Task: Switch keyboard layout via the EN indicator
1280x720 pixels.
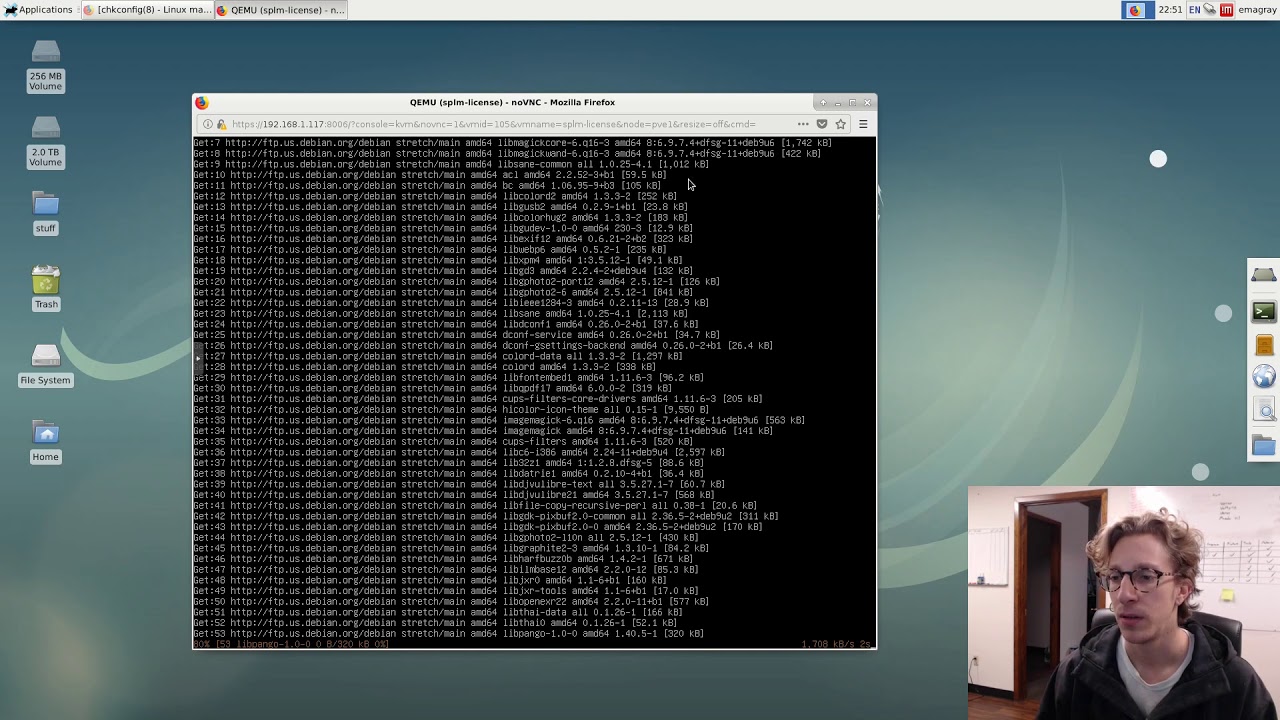Action: (1194, 9)
